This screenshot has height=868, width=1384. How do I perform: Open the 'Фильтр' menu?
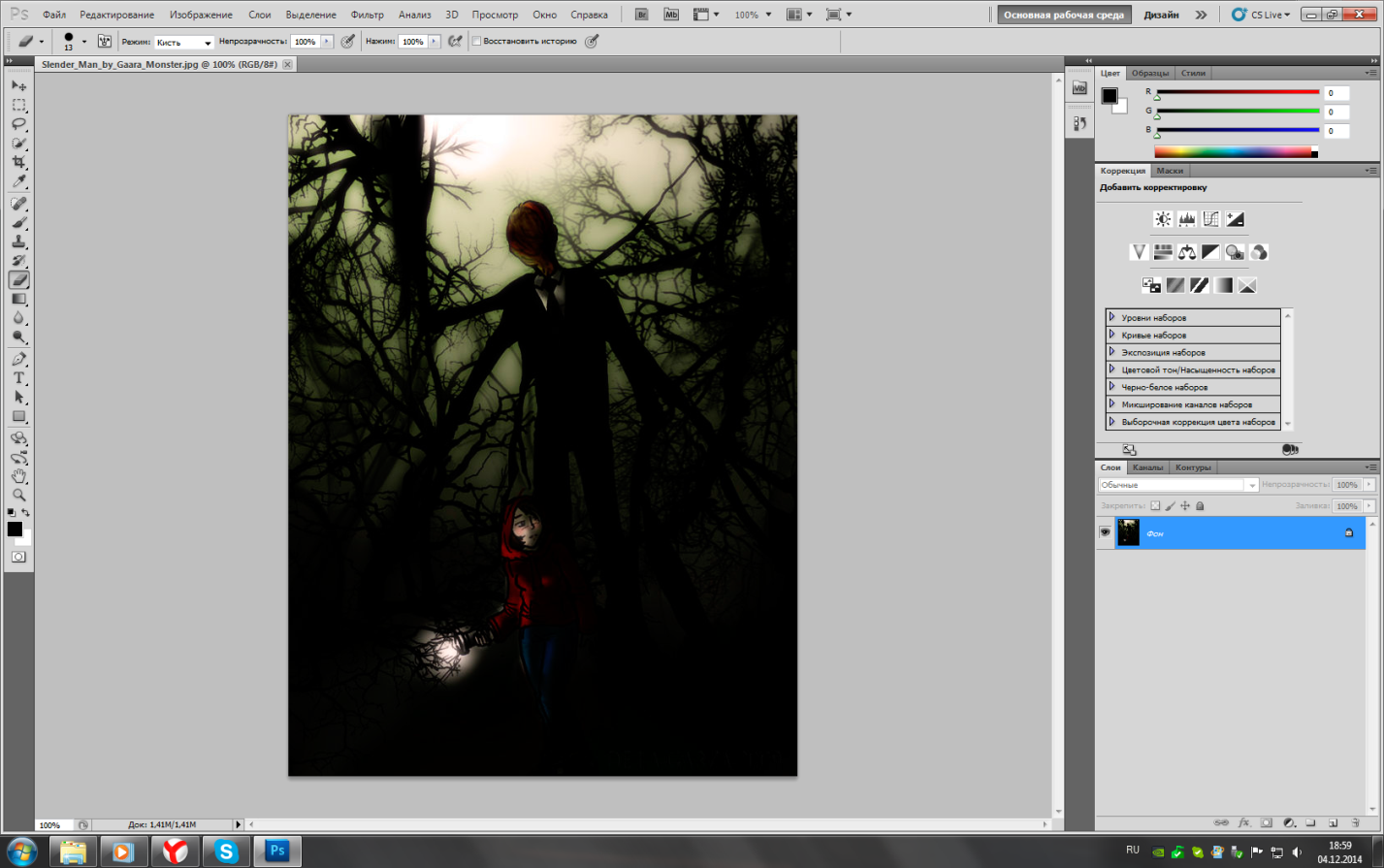368,15
